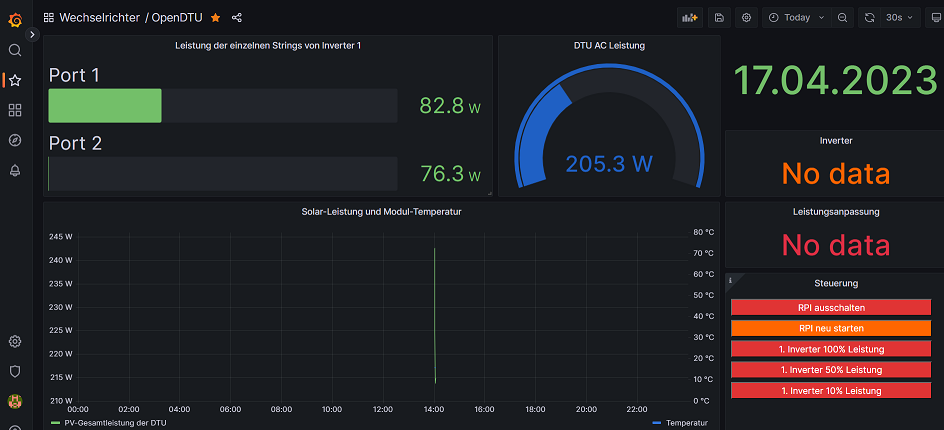Click the Save dashboard disk icon
The width and height of the screenshot is (944, 430).
click(719, 17)
